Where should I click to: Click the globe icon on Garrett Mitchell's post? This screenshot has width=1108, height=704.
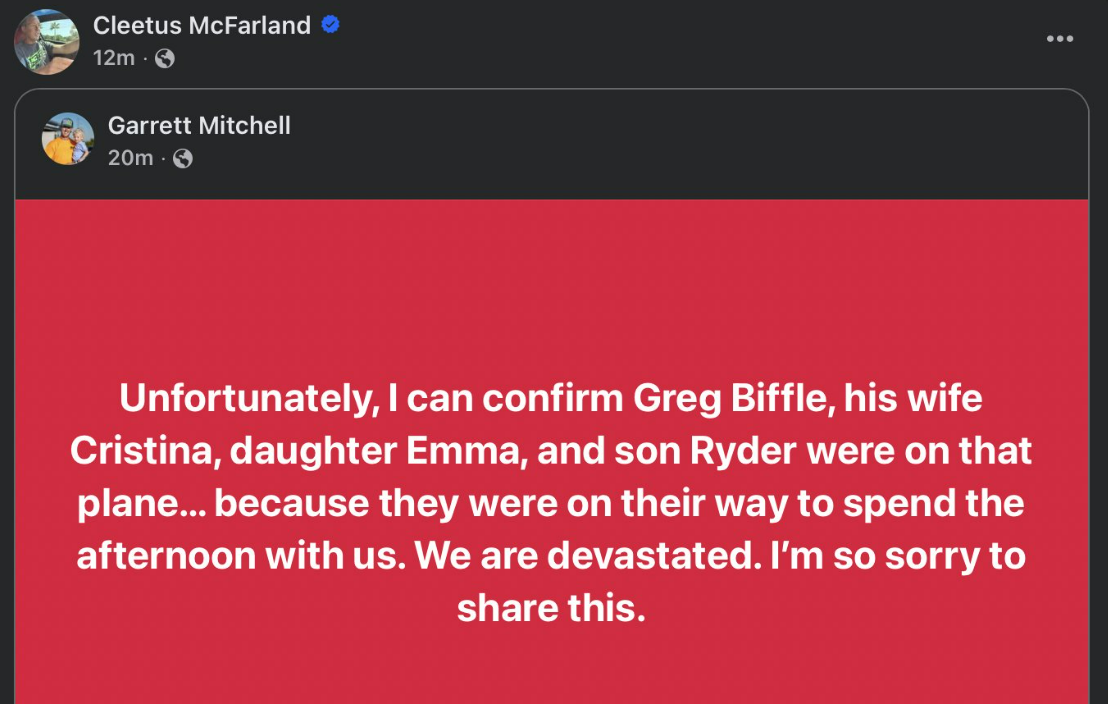tap(183, 157)
